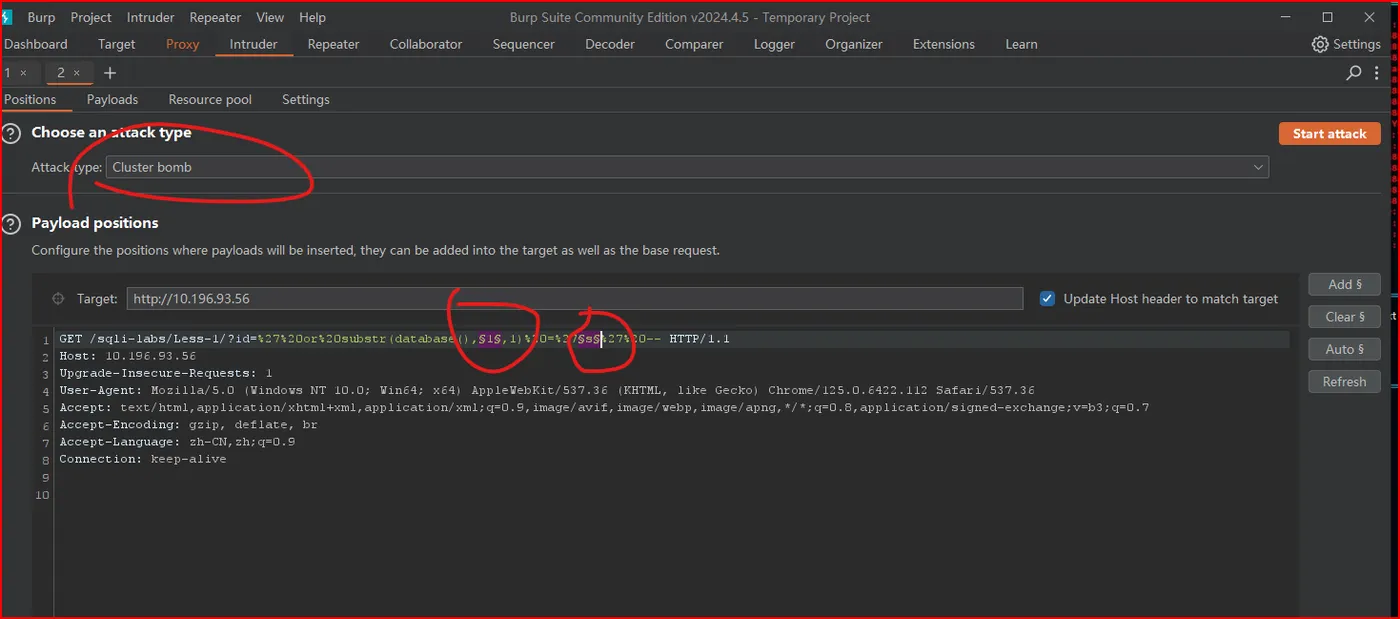This screenshot has height=619, width=1400.
Task: Open the Comparer tab
Action: tap(694, 44)
